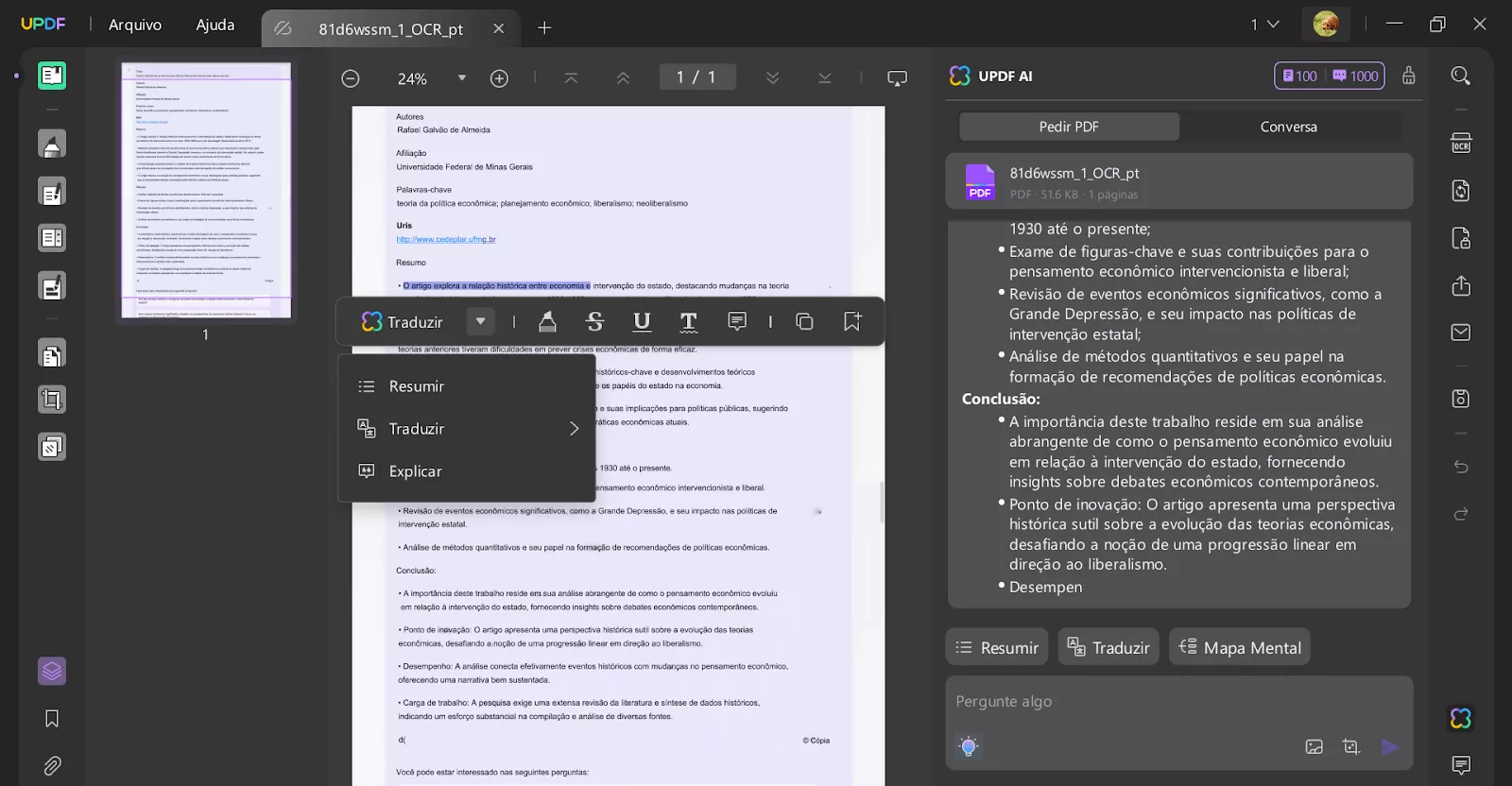Open the zoom percentage dropdown
The height and width of the screenshot is (786, 1512).
click(462, 78)
